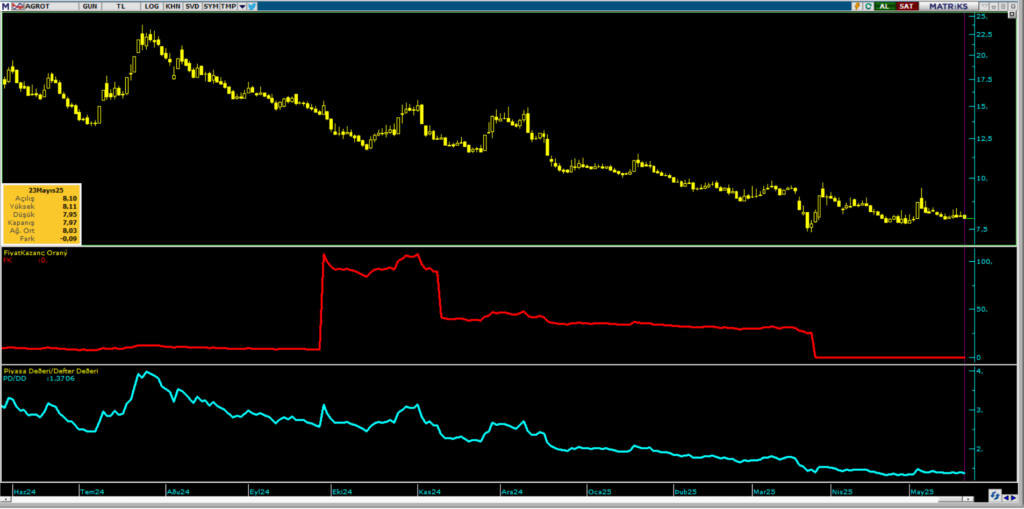Click the 50 level on F/K axis
The height and width of the screenshot is (509, 1024).
(x=984, y=309)
